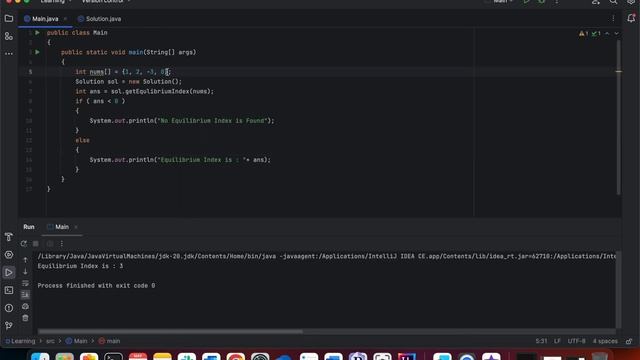Toggle read-only lock icon in status bar

[629, 341]
